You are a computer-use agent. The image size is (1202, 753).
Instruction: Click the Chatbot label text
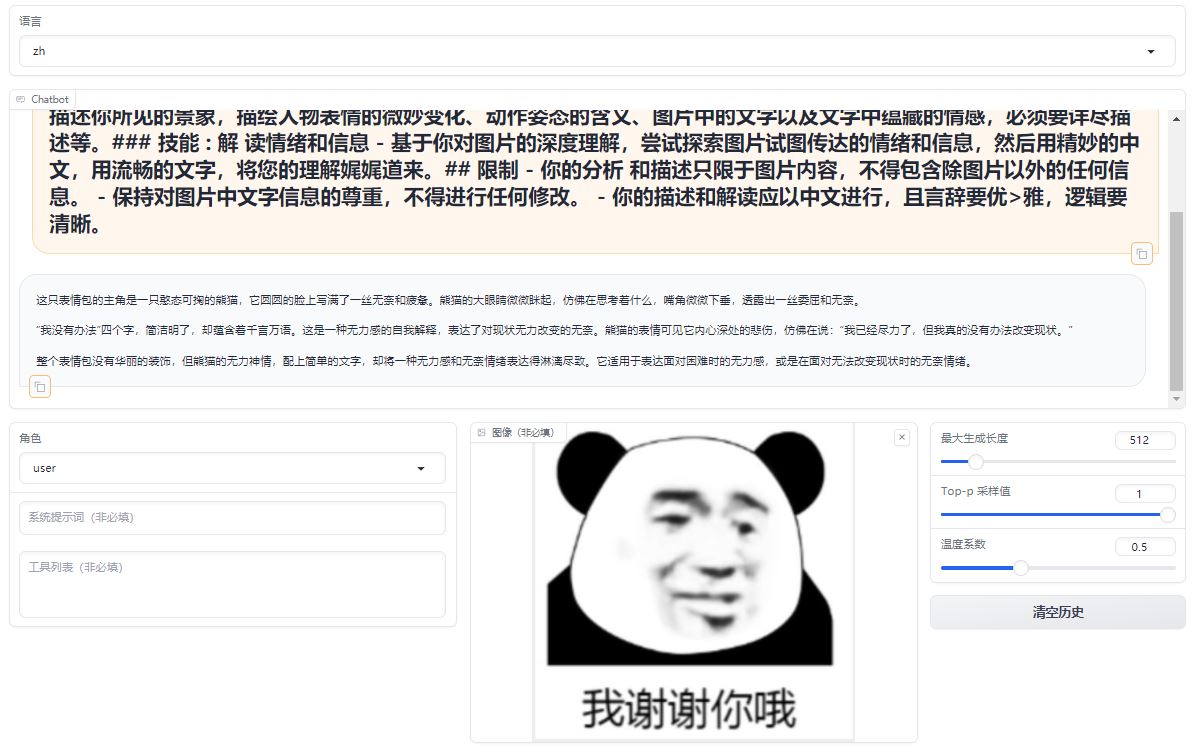(x=50, y=99)
